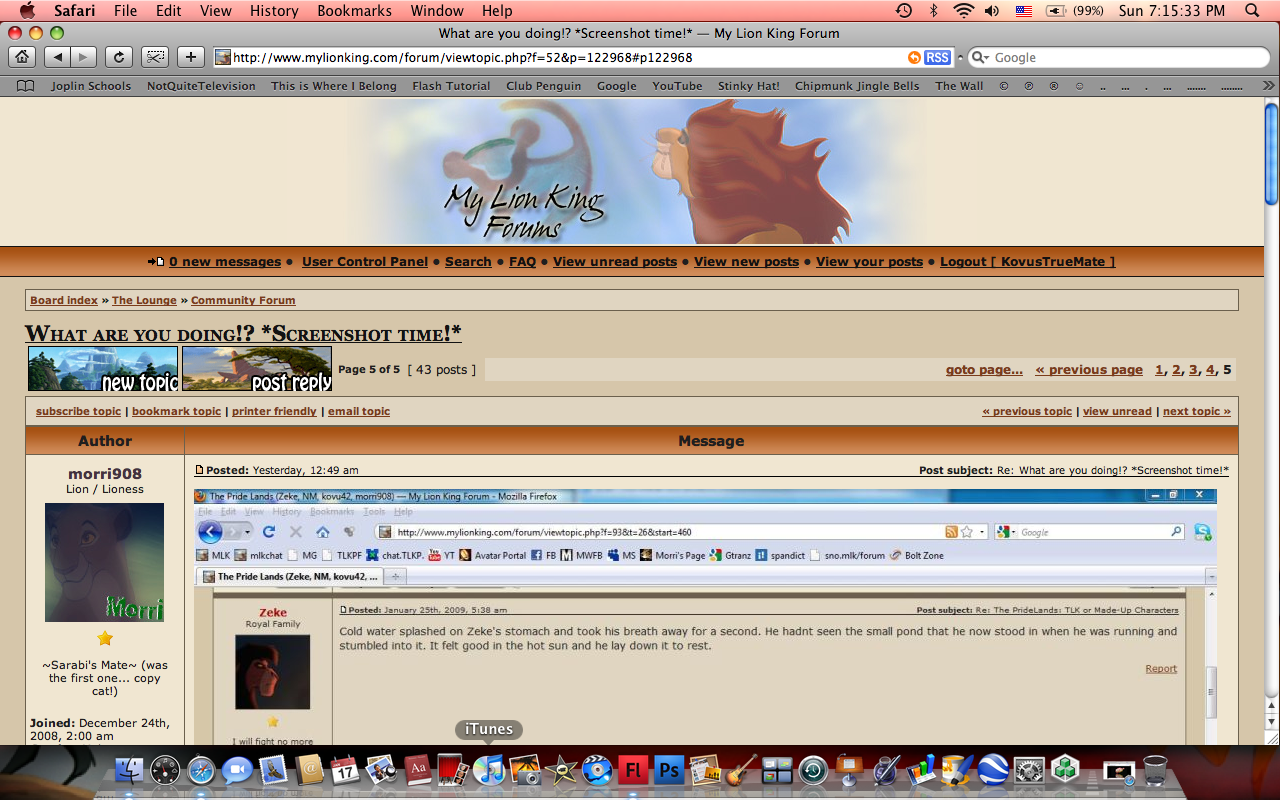
Task: Open in Dashboard web clip button
Action: (155, 58)
